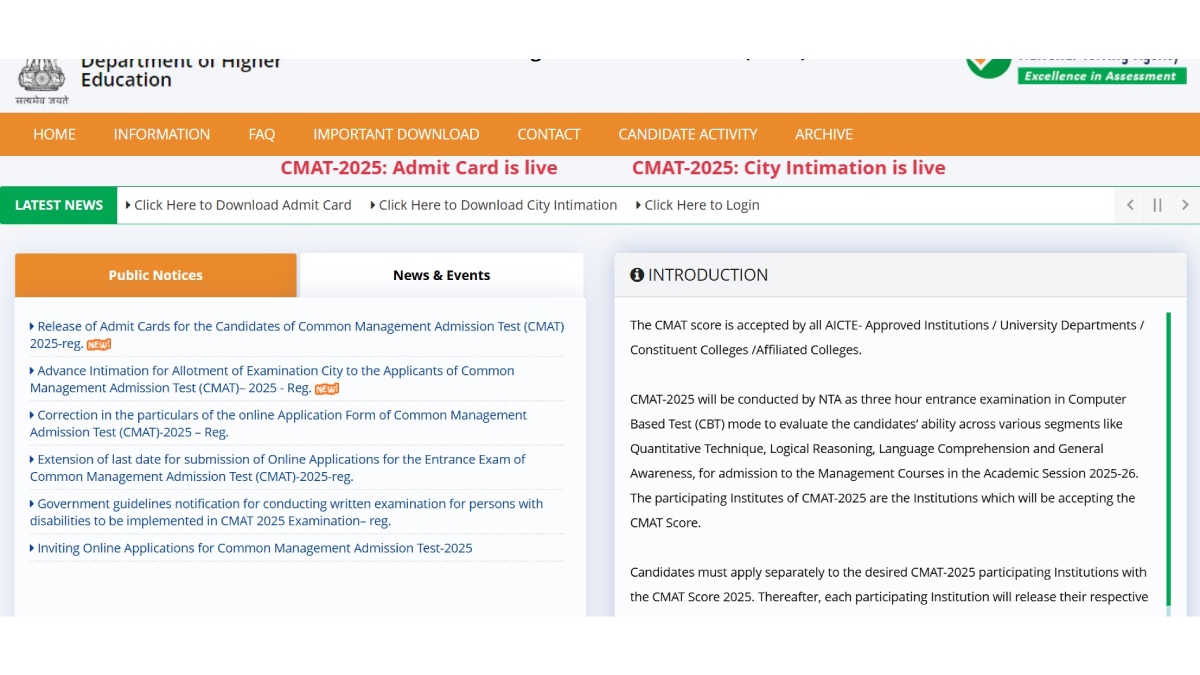Screen dimensions: 1200x675
Task: Click the info icon beside INTRODUCTION heading
Action: (637, 275)
